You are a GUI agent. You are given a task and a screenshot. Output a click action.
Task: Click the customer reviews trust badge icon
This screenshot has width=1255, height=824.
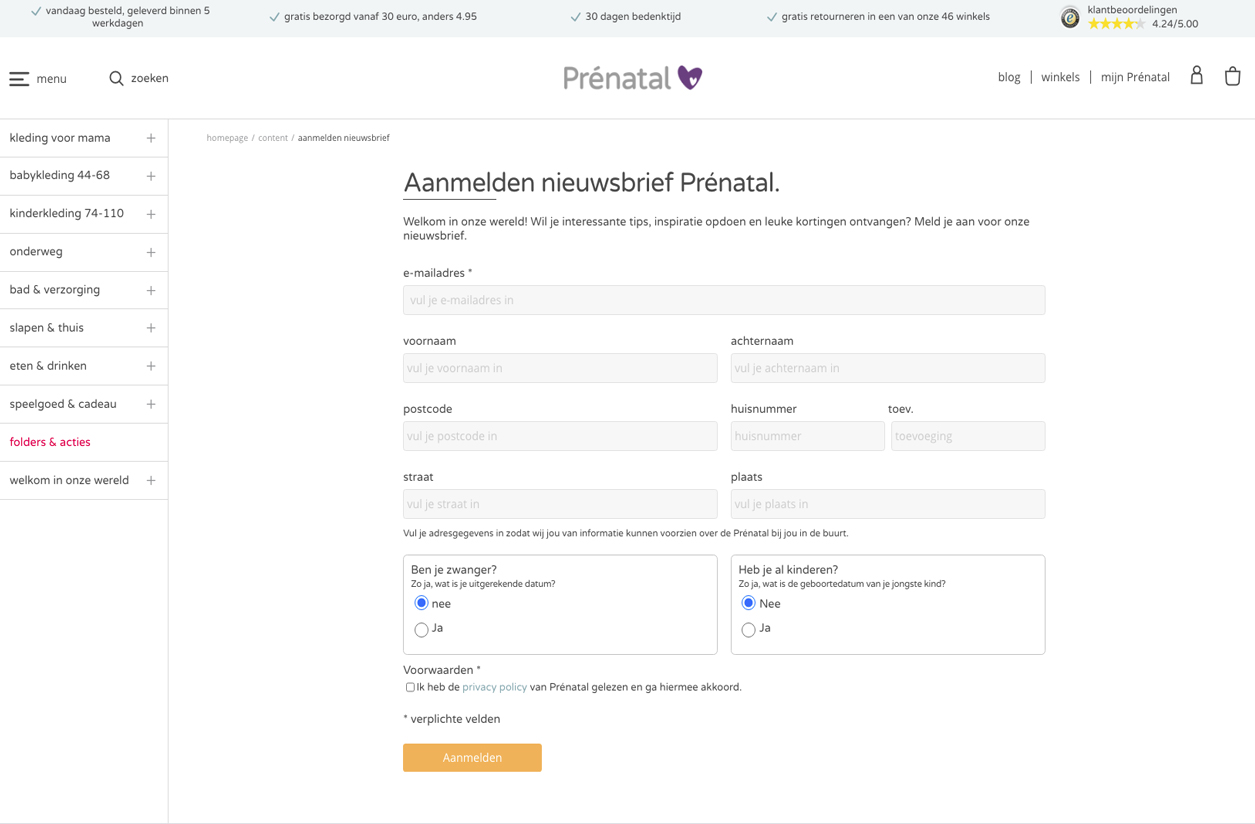[x=1070, y=17]
